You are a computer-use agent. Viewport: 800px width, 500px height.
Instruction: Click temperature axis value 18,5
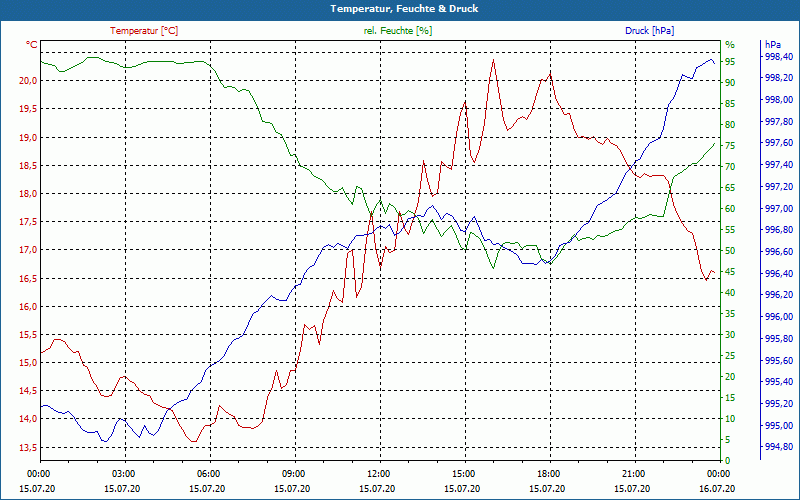29,165
